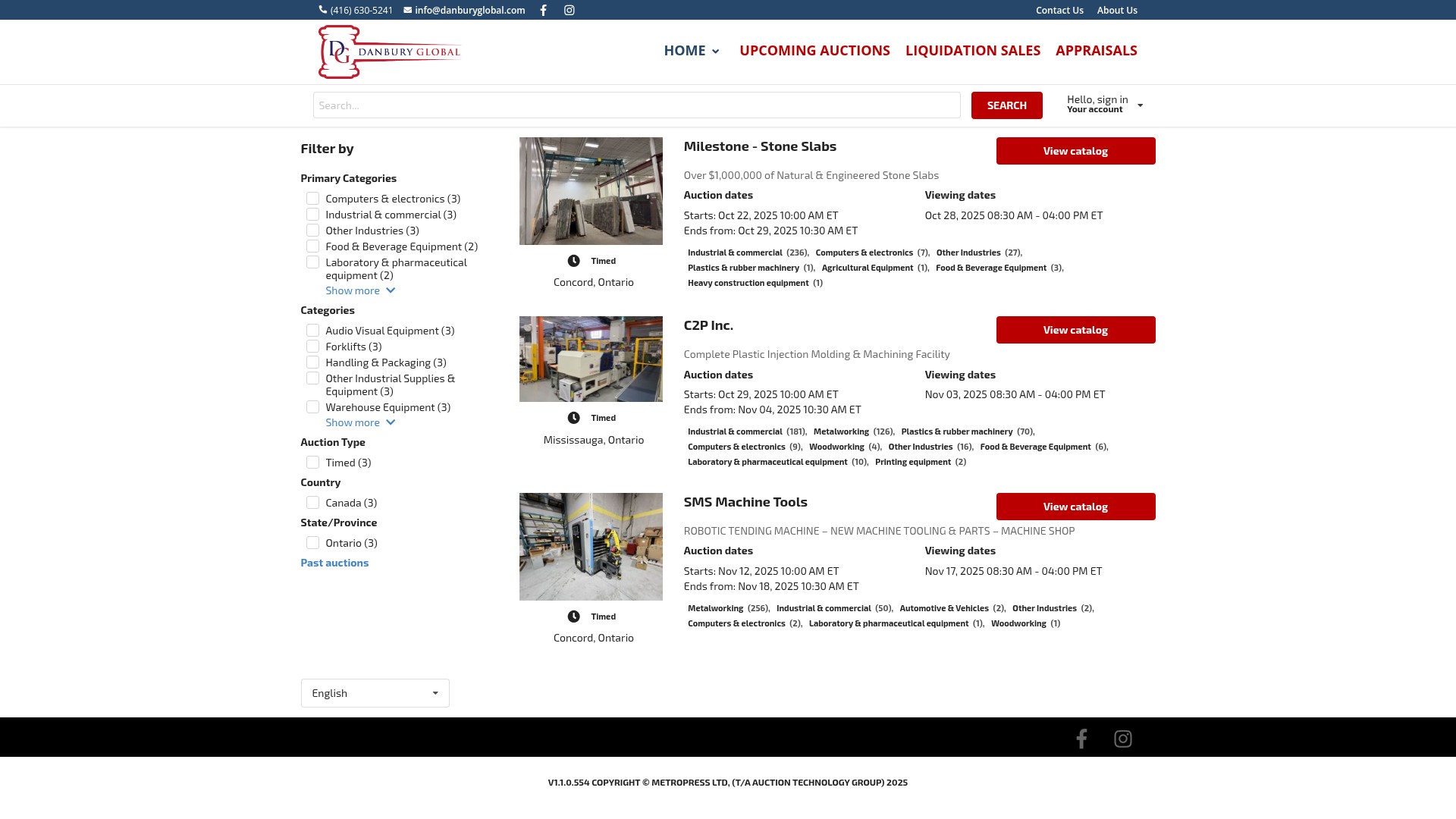Image resolution: width=1456 pixels, height=819 pixels.
Task: Open footer Facebook icon
Action: click(x=1081, y=739)
